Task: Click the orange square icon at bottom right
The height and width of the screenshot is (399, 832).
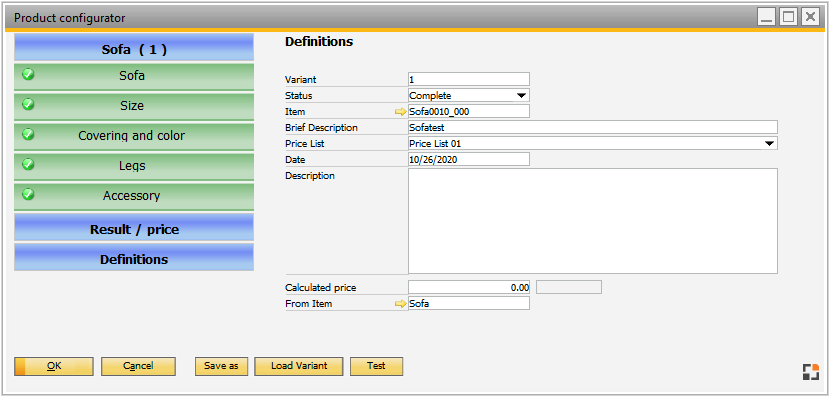Action: pyautogui.click(x=810, y=372)
